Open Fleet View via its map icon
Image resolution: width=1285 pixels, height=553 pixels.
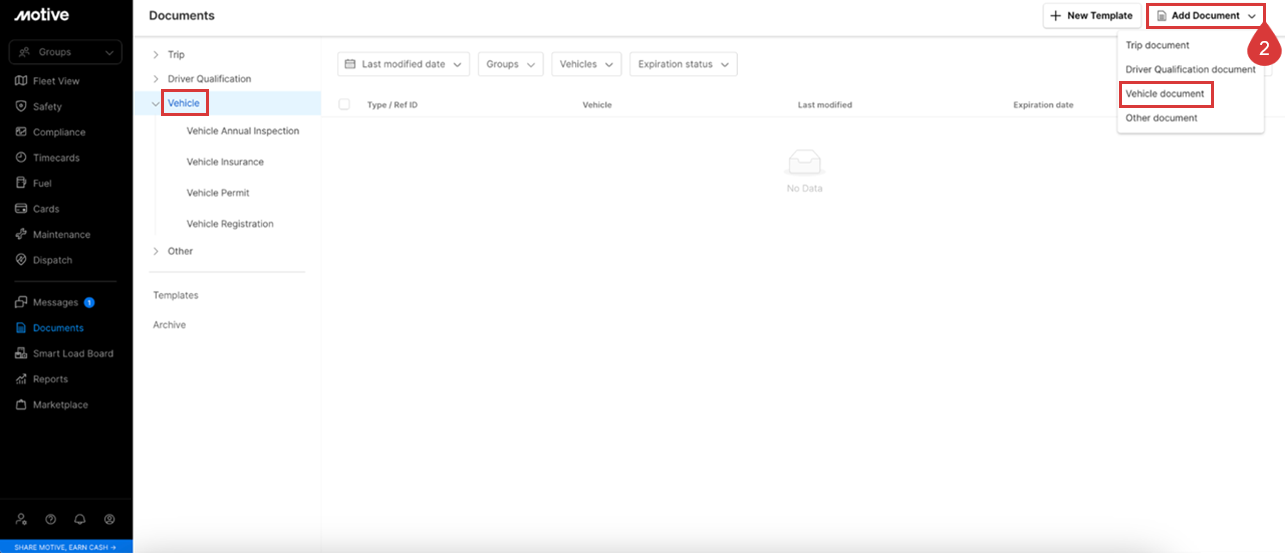[x=22, y=81]
